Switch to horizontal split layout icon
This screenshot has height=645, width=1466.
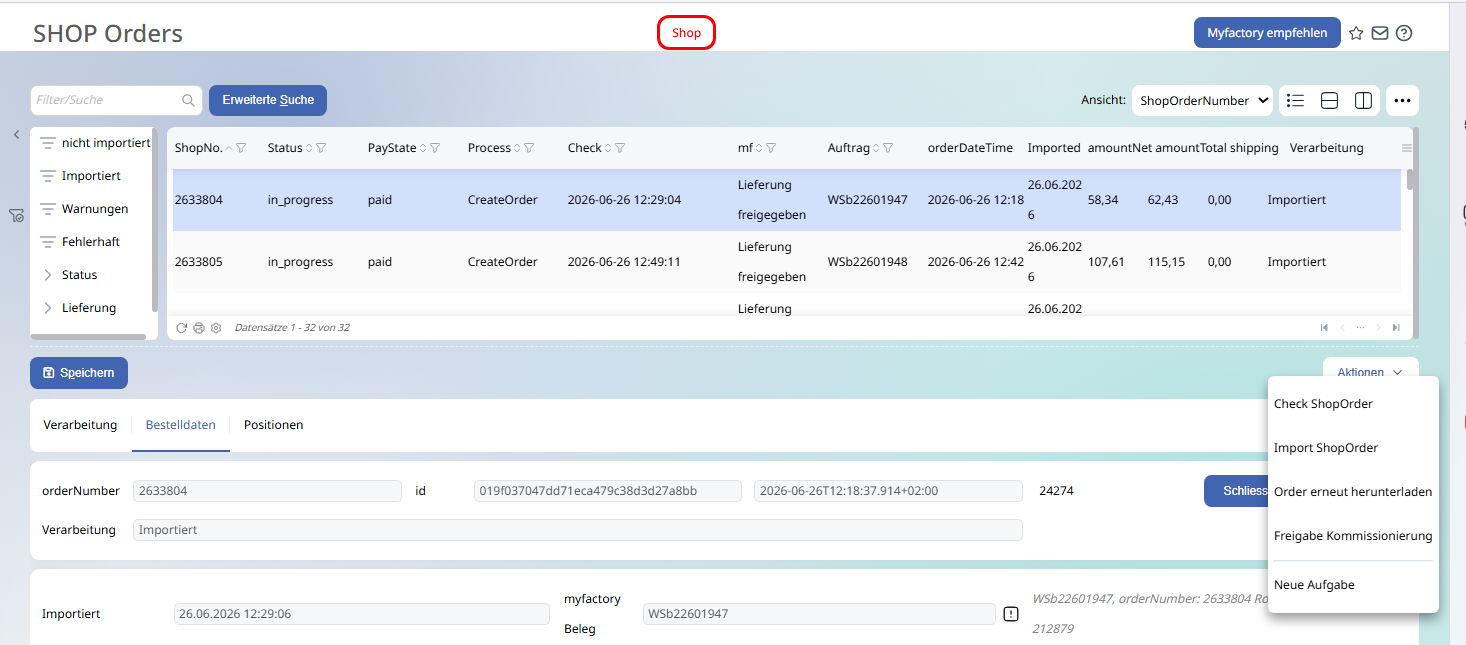coord(1330,100)
